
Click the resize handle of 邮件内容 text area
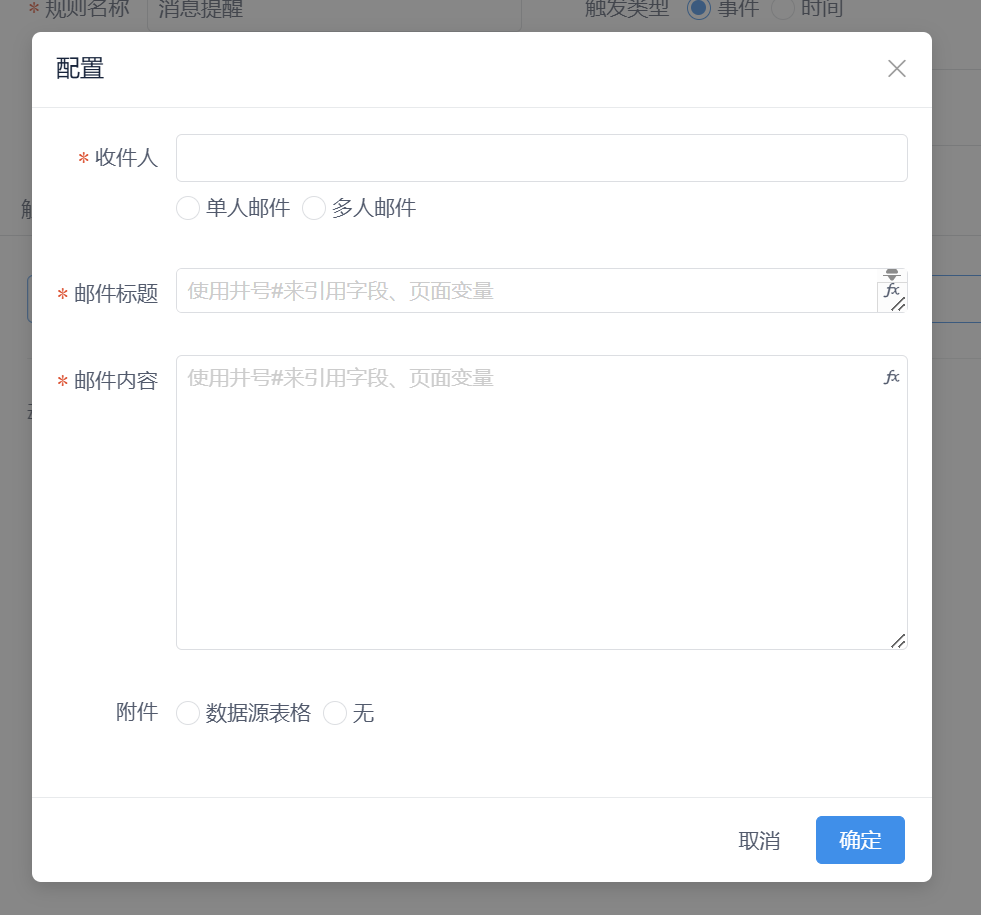898,641
